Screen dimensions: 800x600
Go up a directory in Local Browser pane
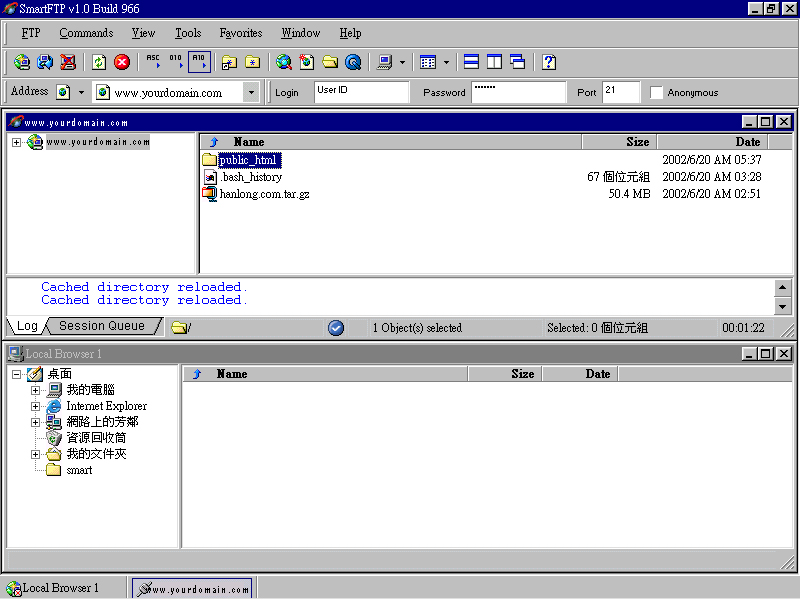[197, 374]
